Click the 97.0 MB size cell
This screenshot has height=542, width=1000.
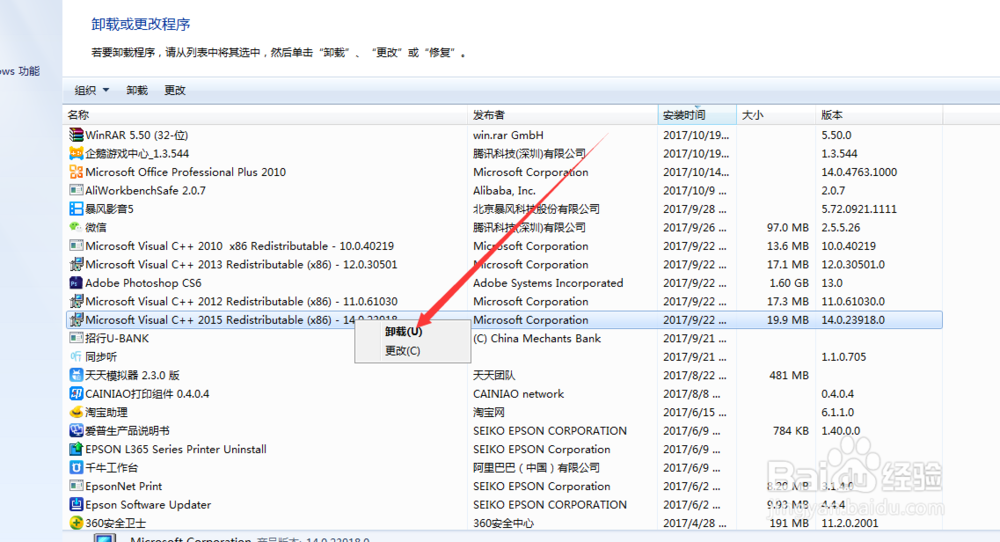[x=788, y=228]
